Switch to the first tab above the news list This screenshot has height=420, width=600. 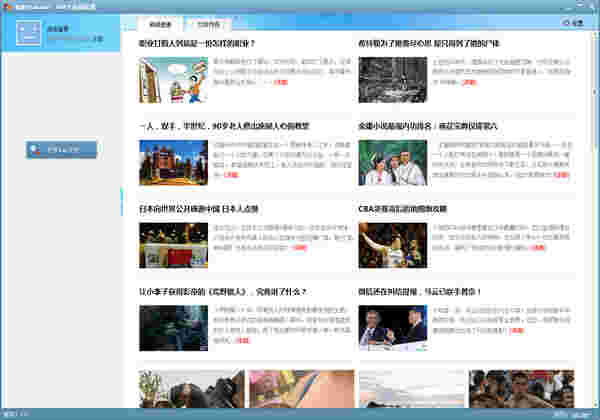pos(162,22)
